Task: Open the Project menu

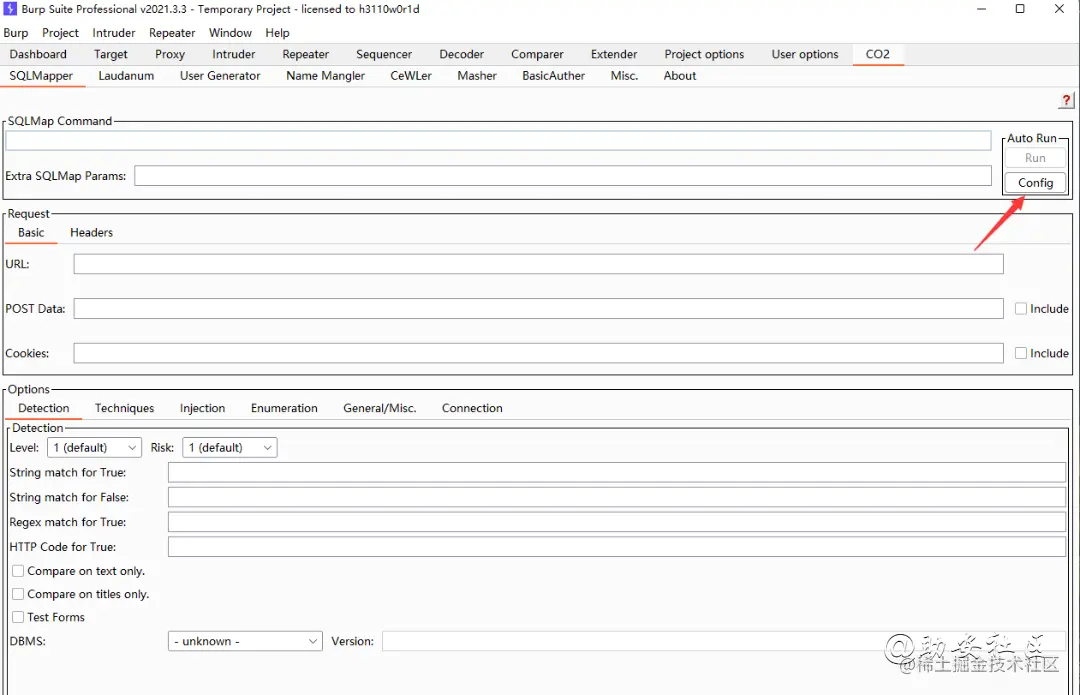Action: pos(61,32)
